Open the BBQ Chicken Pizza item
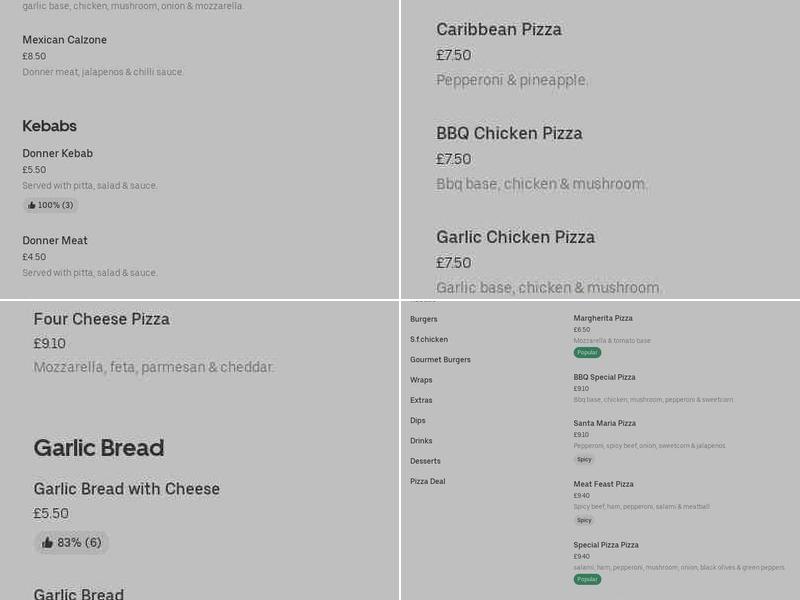 click(x=509, y=133)
